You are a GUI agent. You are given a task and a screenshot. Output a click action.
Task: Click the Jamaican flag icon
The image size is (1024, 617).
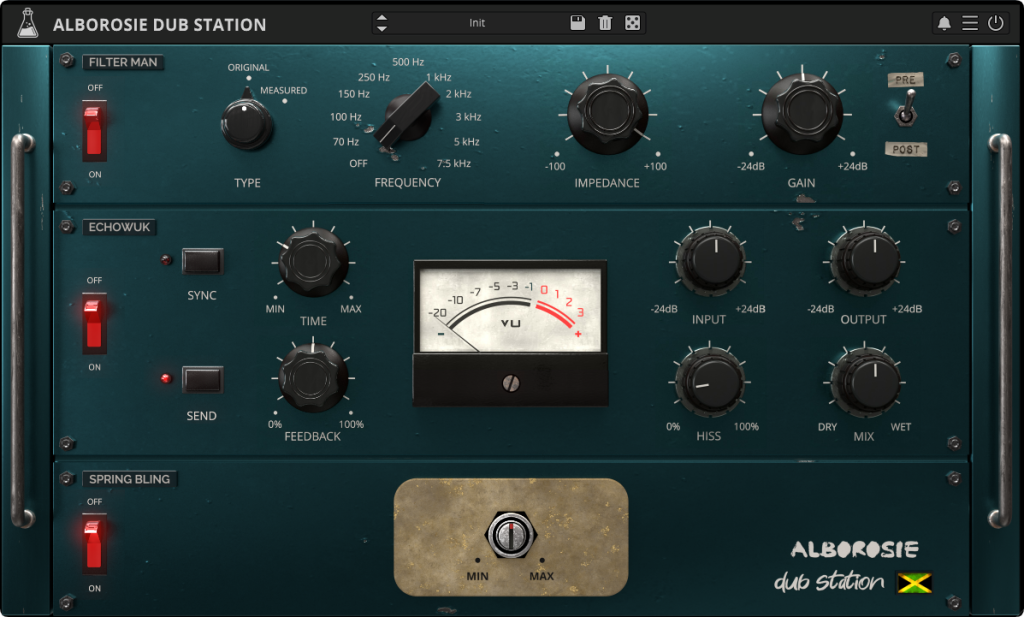coord(914,582)
